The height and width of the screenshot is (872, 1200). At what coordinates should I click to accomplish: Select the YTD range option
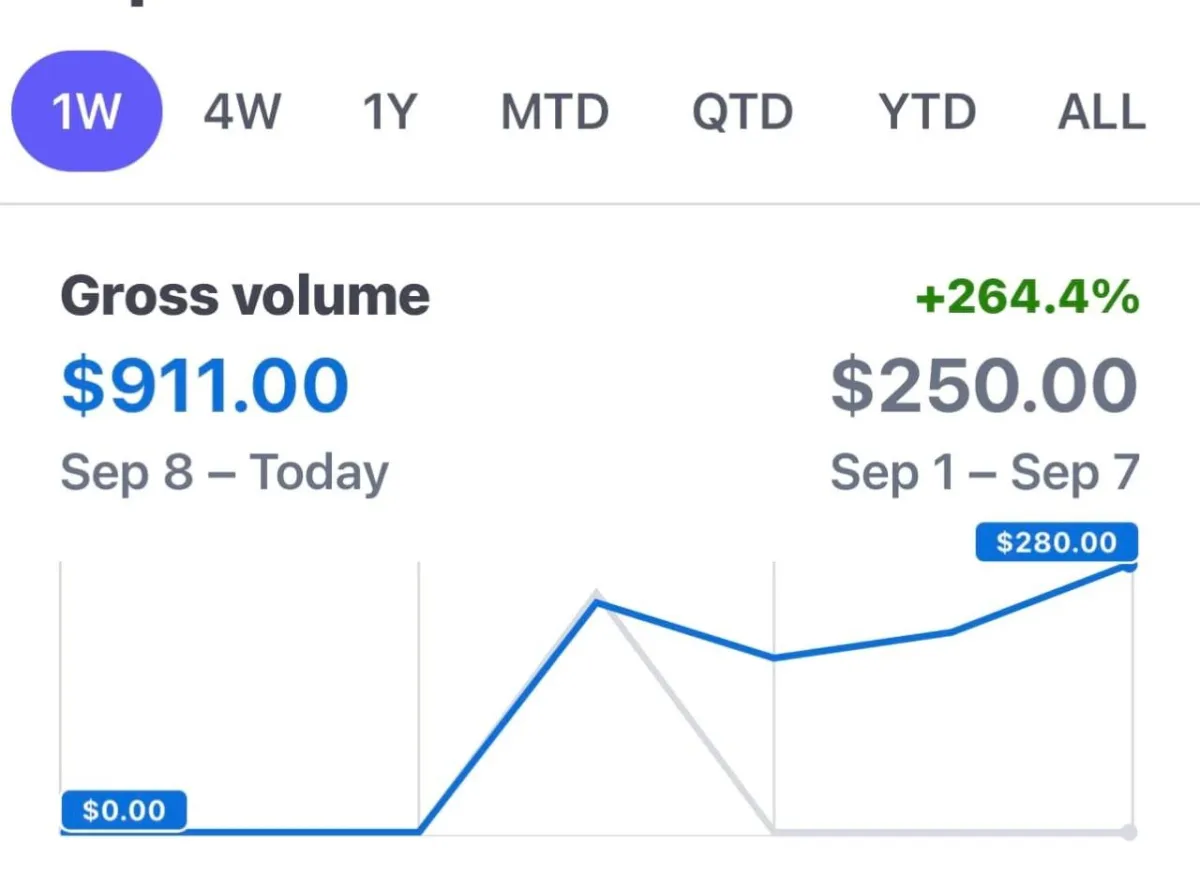[x=927, y=112]
